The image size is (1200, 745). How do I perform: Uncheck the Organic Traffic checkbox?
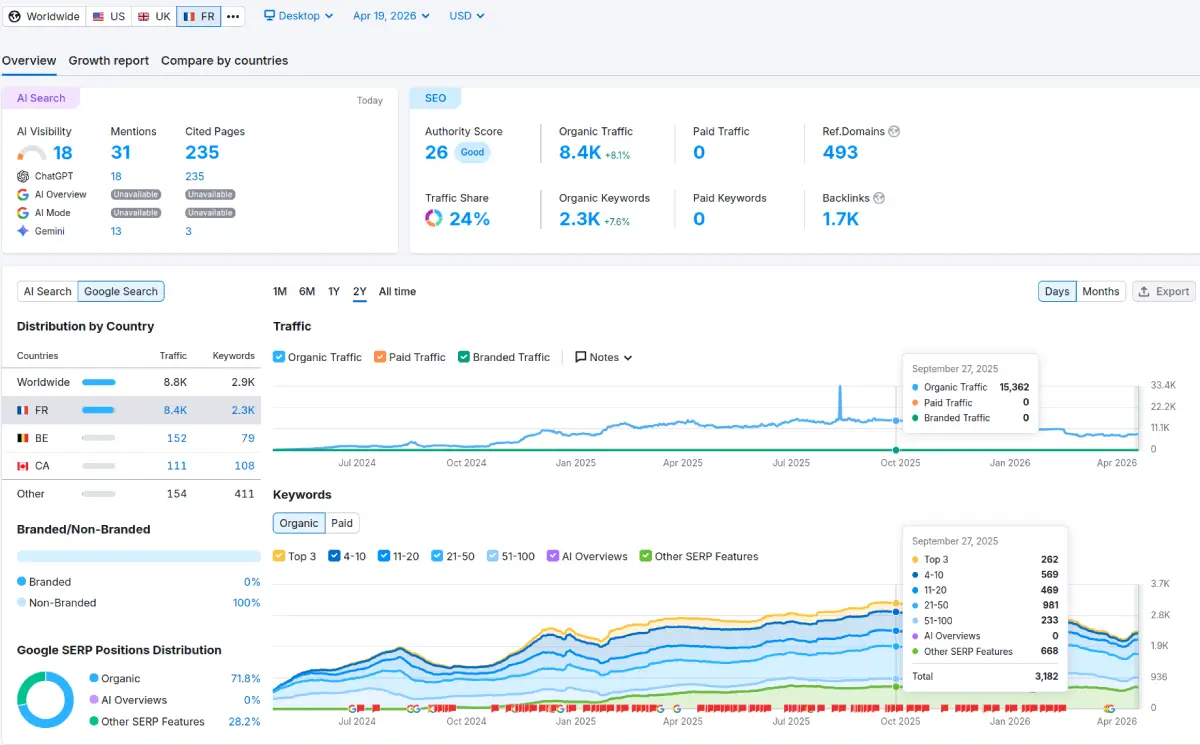tap(280, 357)
